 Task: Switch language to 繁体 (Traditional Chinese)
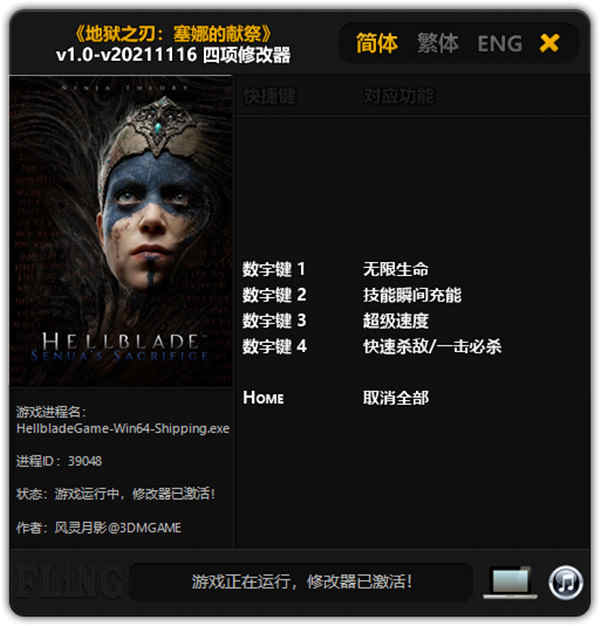(438, 43)
